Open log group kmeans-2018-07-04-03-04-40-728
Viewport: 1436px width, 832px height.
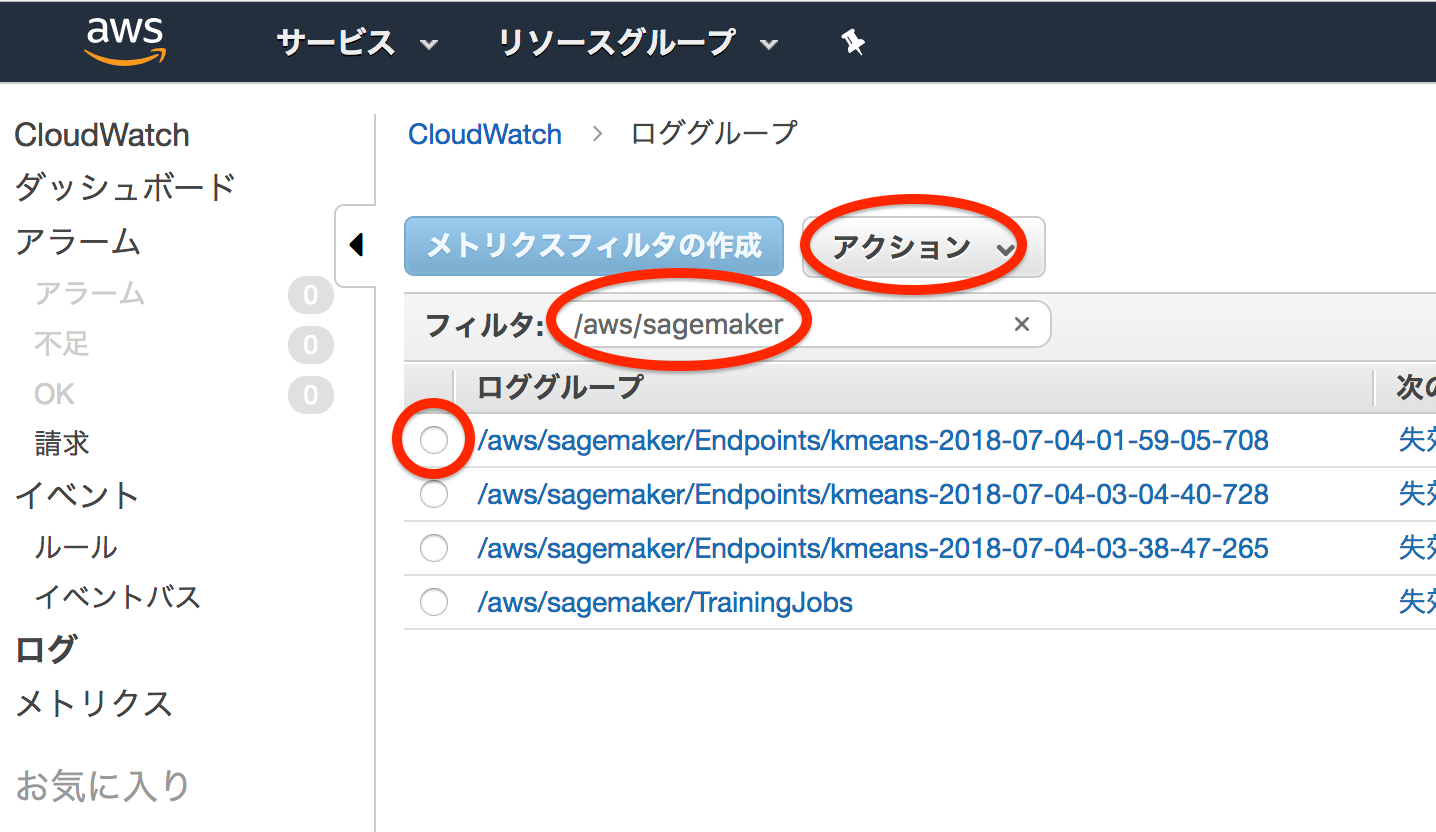(873, 494)
